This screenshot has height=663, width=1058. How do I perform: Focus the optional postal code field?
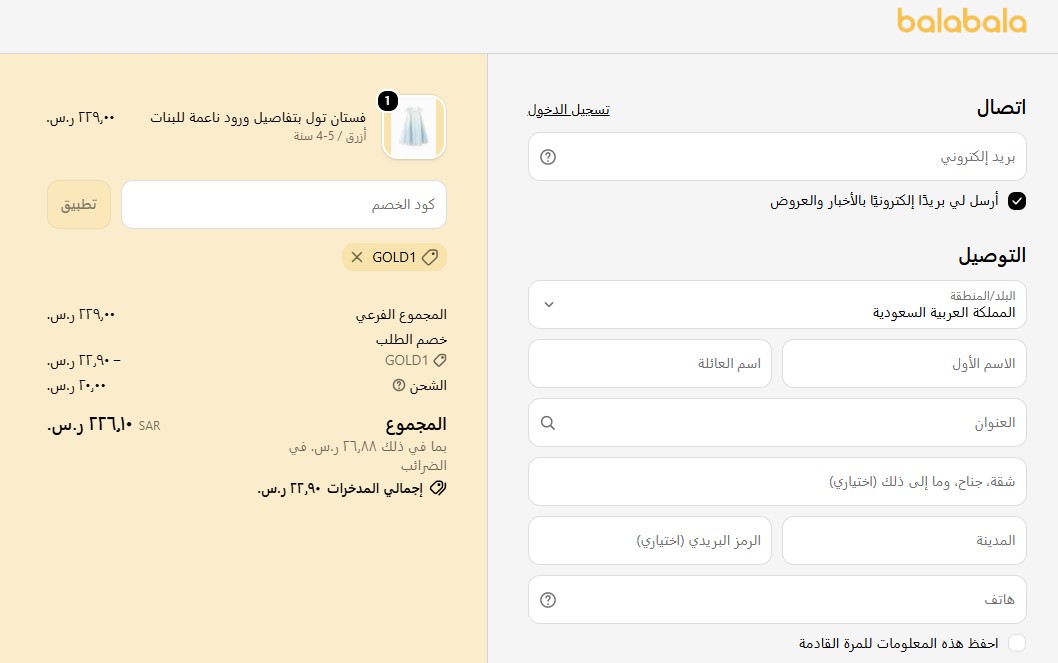pos(650,540)
